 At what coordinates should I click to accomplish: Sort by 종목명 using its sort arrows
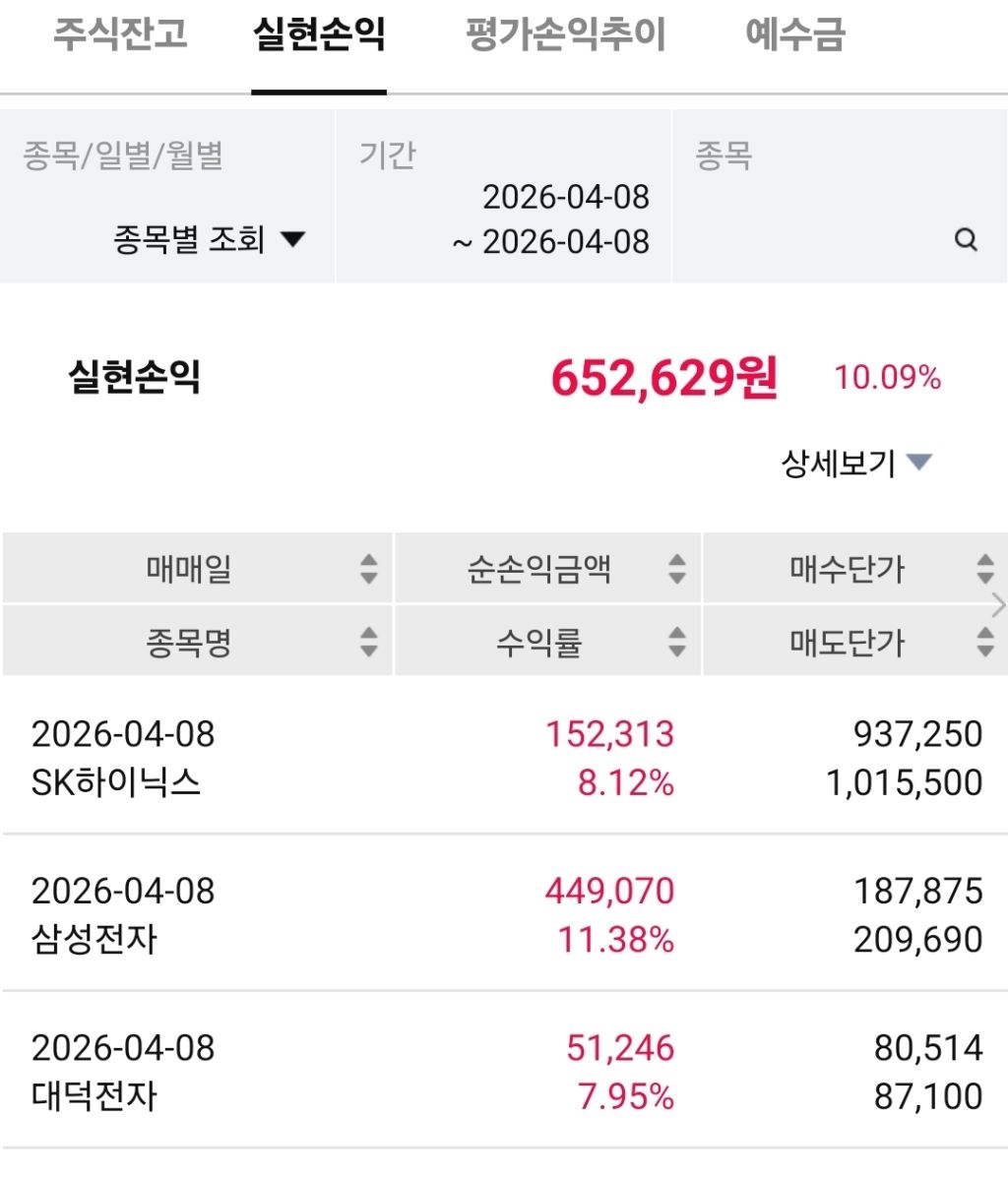(x=368, y=643)
